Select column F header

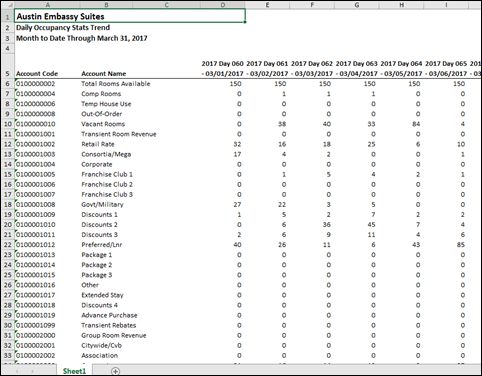312,5
